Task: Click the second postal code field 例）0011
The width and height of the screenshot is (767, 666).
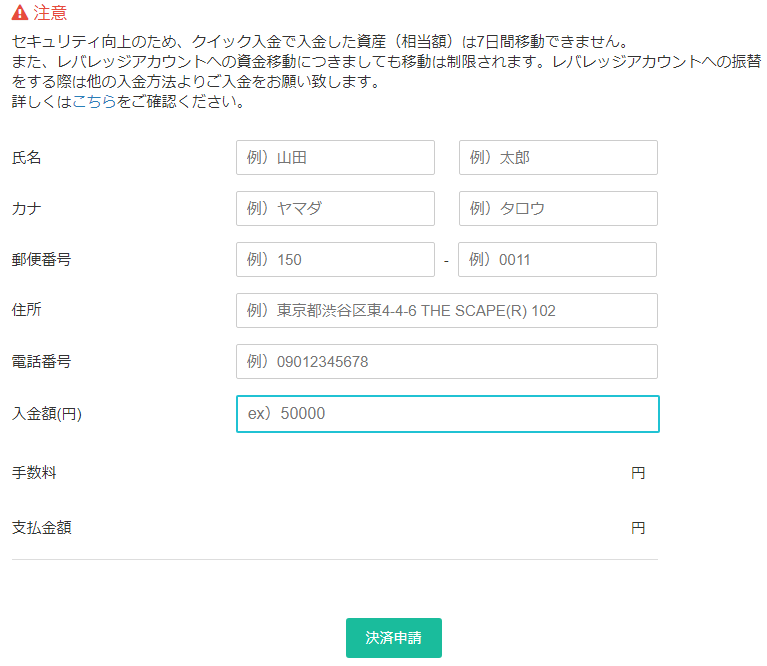Action: [557, 260]
